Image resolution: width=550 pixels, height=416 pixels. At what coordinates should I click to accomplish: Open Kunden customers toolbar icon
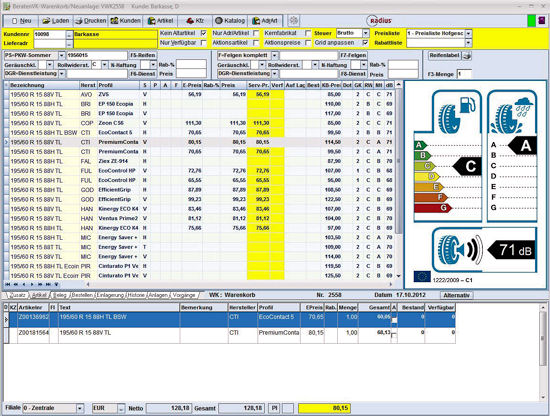coord(114,21)
